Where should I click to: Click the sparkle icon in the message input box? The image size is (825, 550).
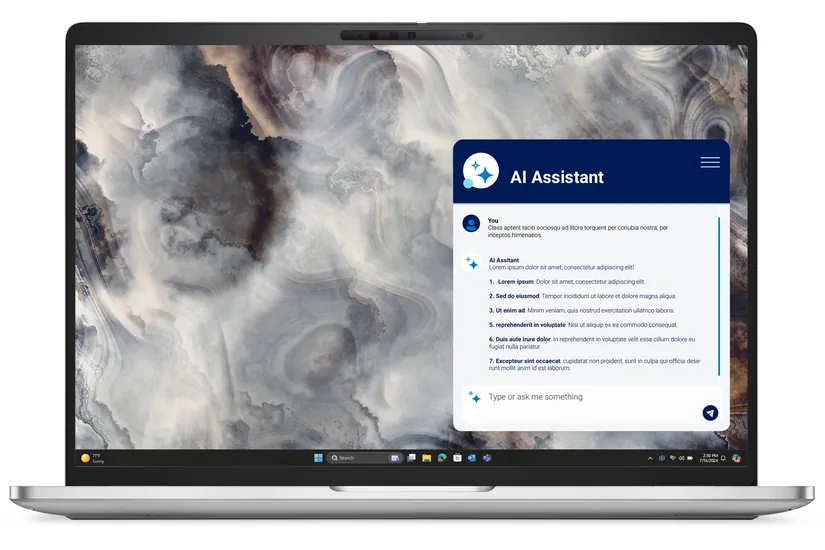[x=474, y=397]
